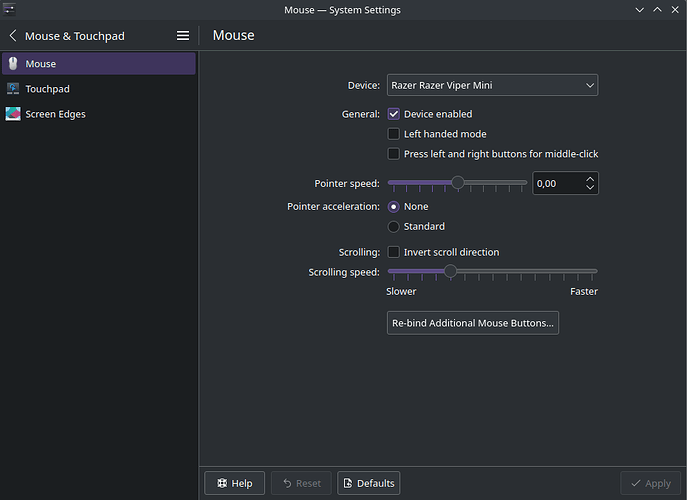This screenshot has height=500, width=687.
Task: Click the Reset button
Action: click(301, 483)
